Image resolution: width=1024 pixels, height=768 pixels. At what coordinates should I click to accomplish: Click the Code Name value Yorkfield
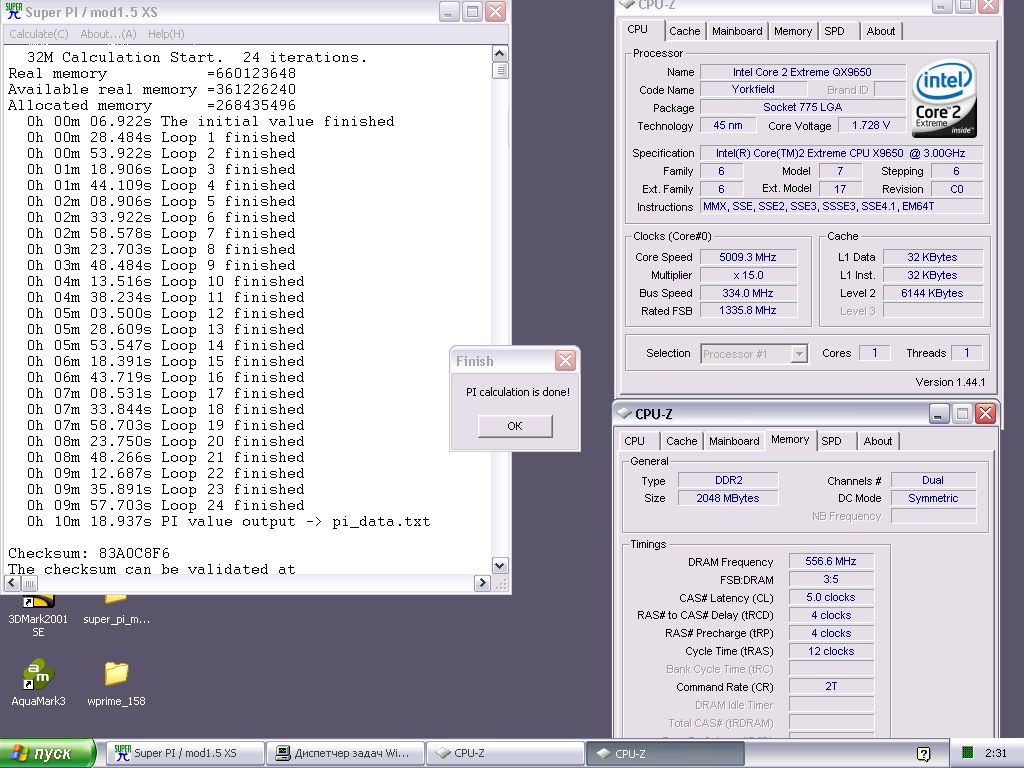753,89
